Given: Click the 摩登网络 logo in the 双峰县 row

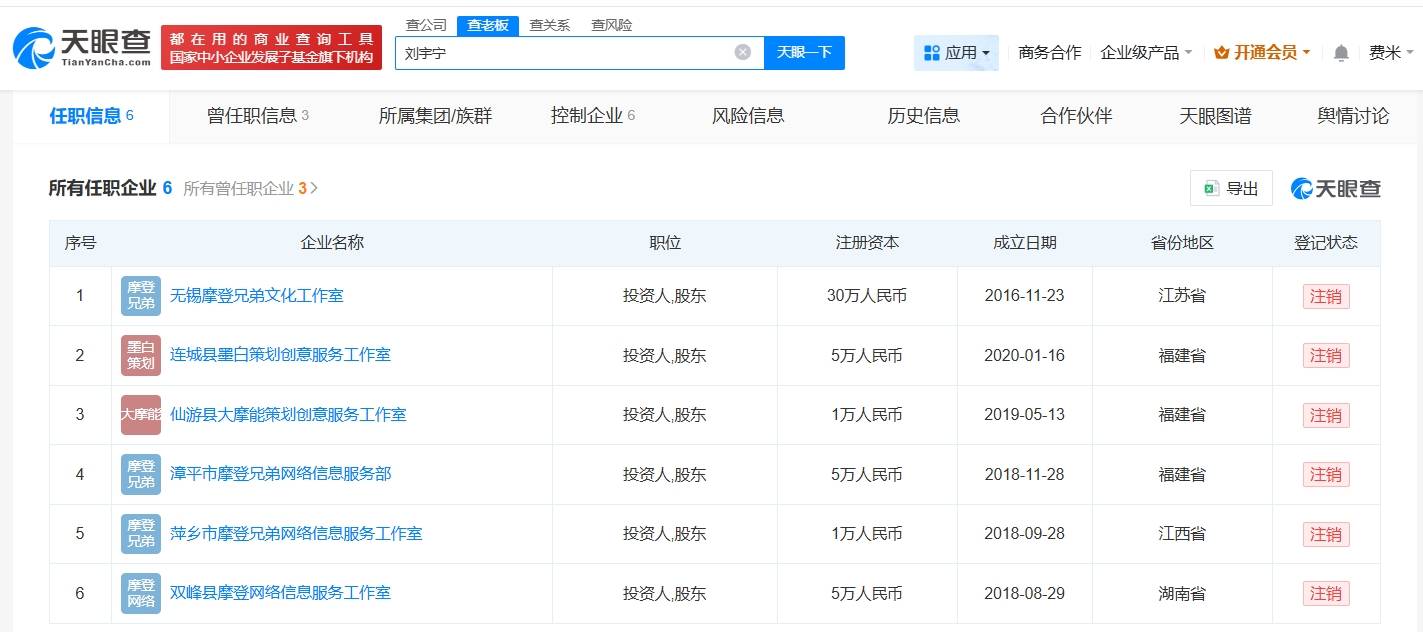Looking at the screenshot, I should (140, 592).
